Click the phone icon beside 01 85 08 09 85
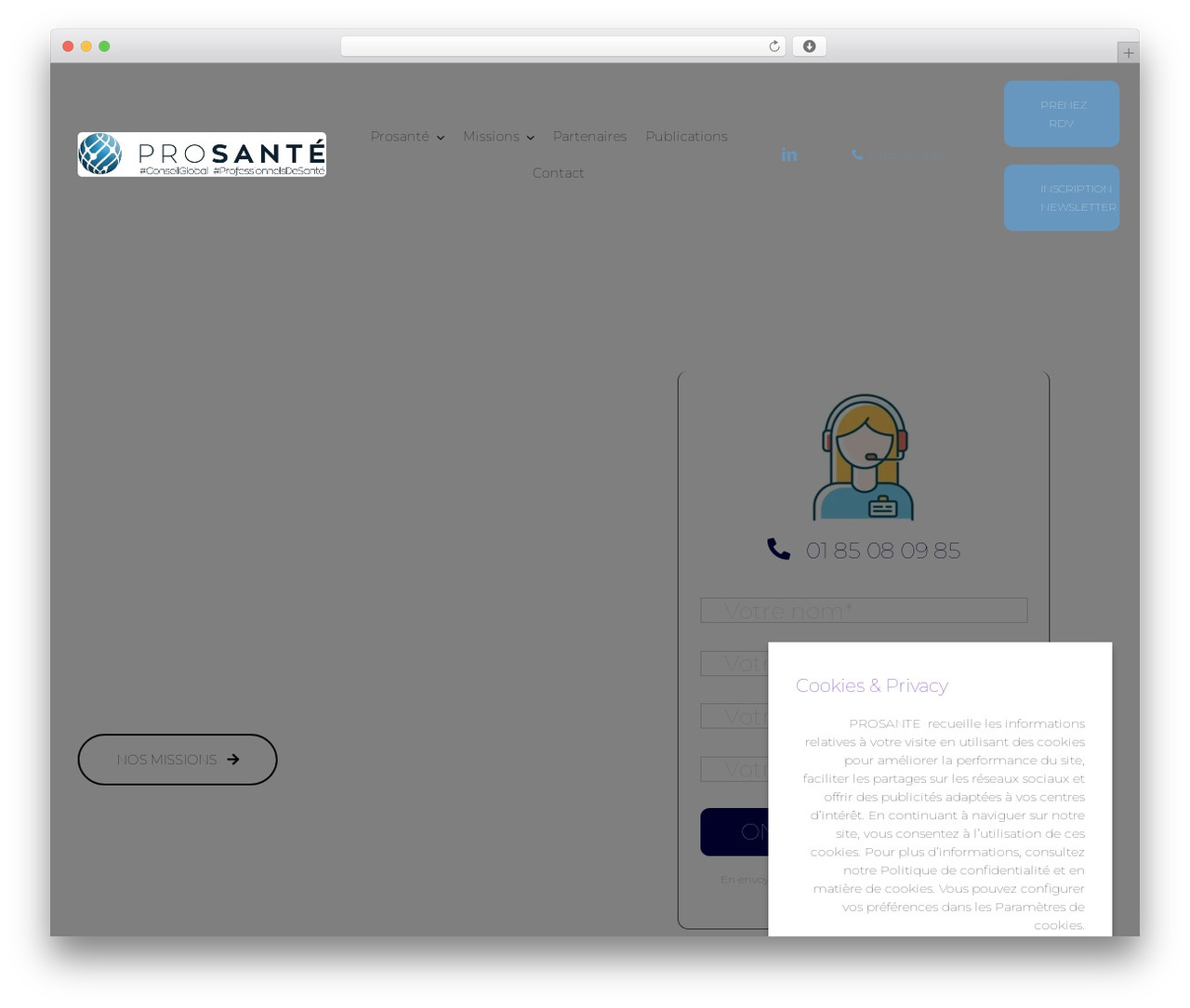The image size is (1190, 1008). click(x=778, y=549)
